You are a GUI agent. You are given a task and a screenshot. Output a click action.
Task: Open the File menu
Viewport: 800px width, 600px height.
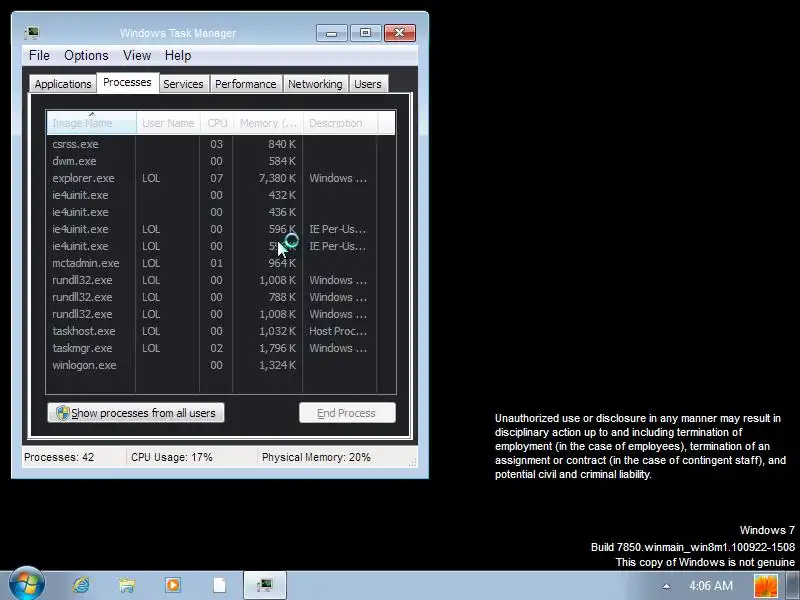coord(39,55)
